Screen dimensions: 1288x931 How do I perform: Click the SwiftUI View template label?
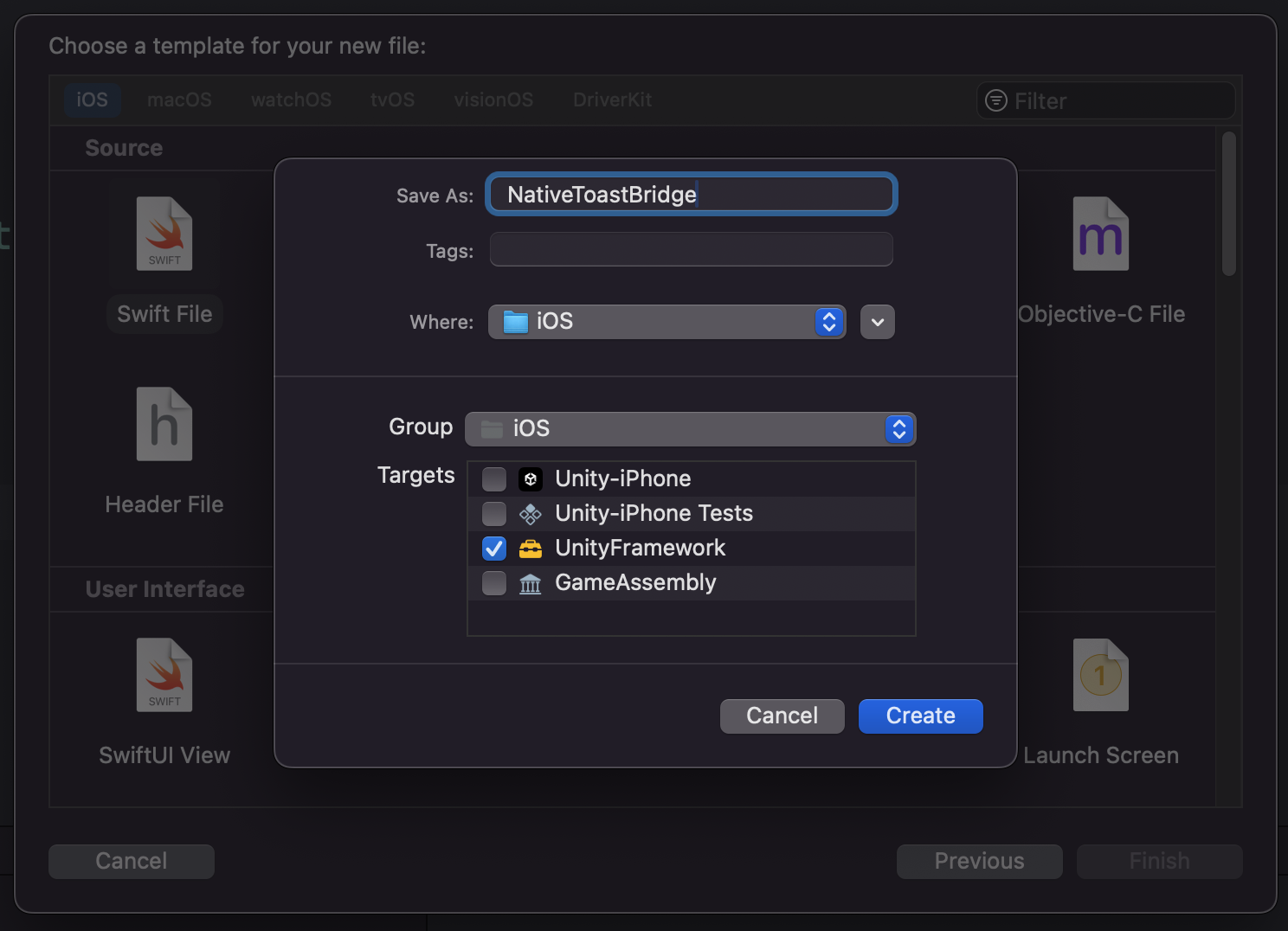[x=164, y=755]
